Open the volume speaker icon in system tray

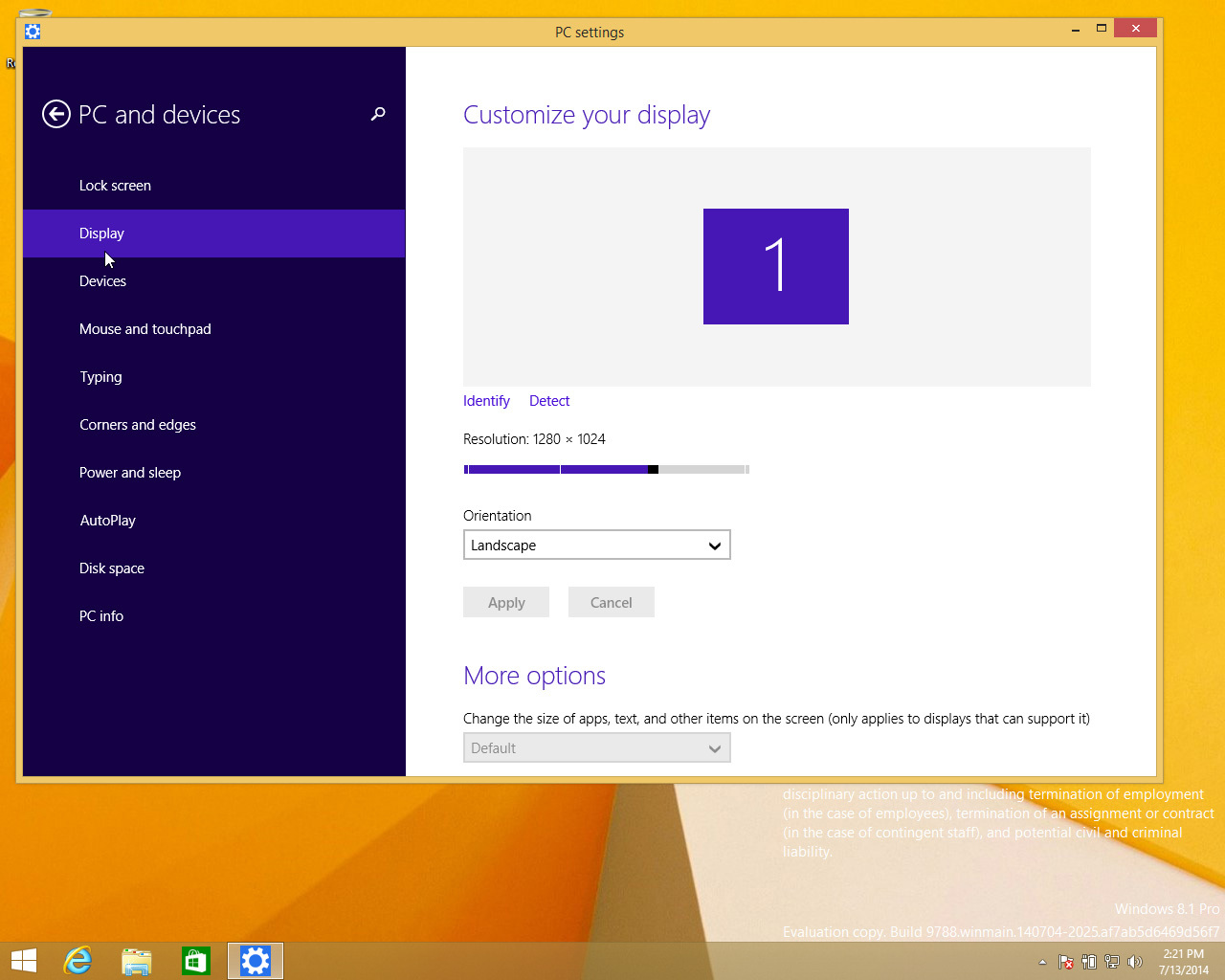1135,961
